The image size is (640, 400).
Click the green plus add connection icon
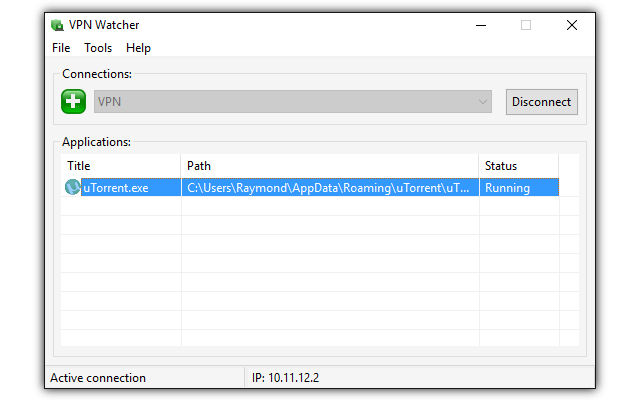[x=73, y=102]
